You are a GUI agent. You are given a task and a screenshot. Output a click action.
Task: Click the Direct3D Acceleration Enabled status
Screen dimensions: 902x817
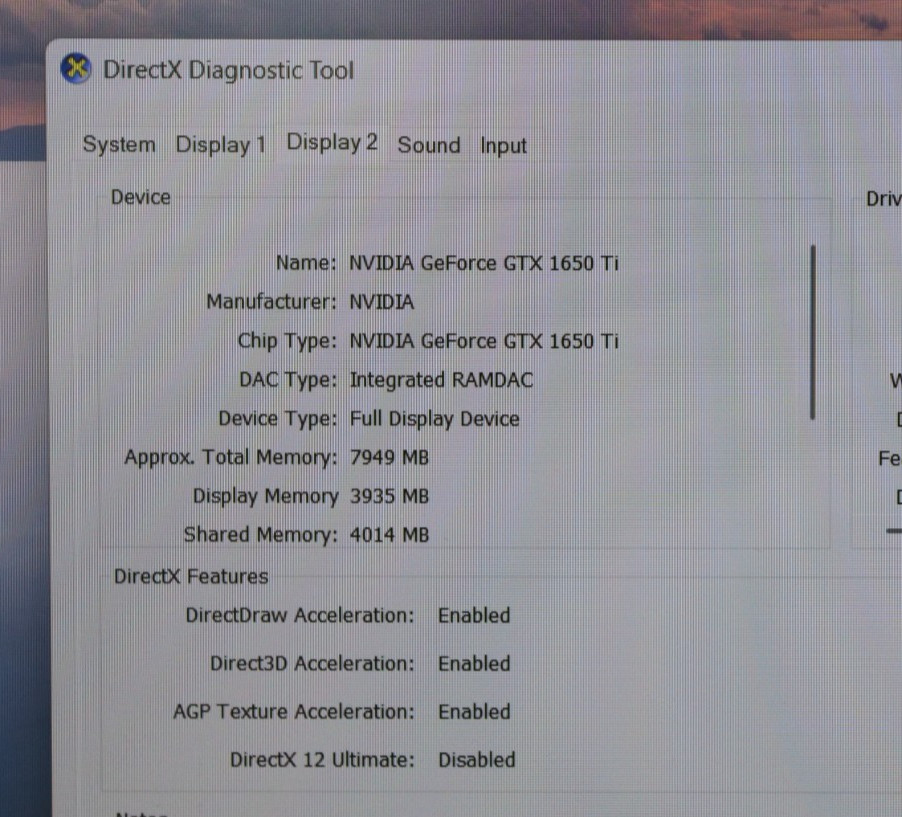[474, 664]
